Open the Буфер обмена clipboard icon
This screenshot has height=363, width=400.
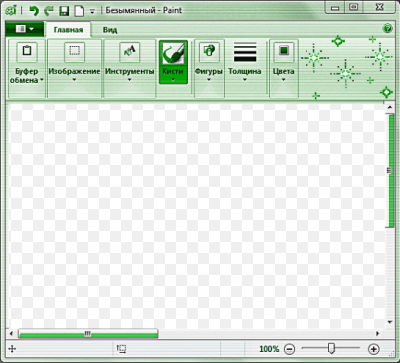click(x=27, y=52)
